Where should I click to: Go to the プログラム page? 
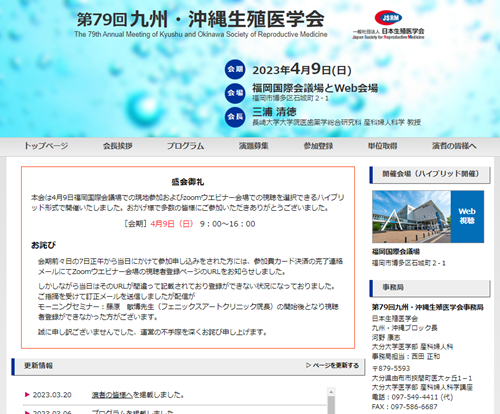[x=185, y=146]
